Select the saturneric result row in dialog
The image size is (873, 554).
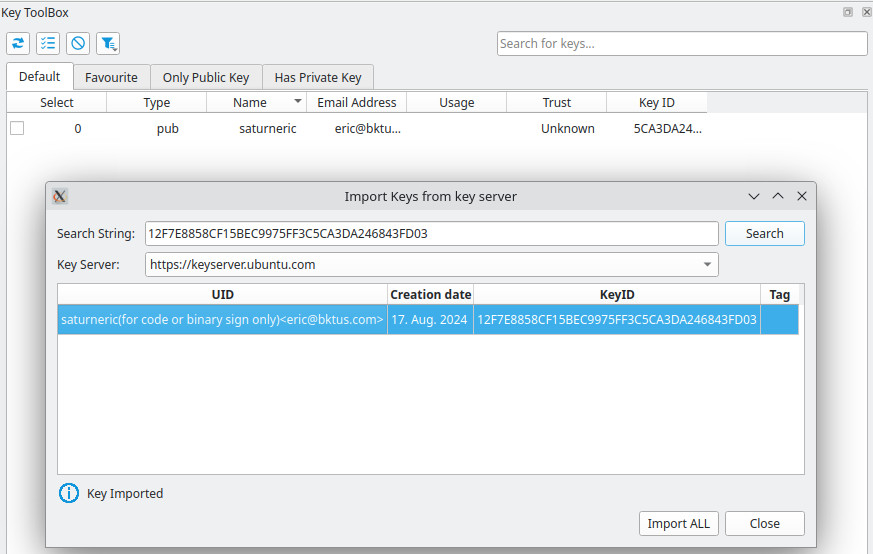click(222, 320)
